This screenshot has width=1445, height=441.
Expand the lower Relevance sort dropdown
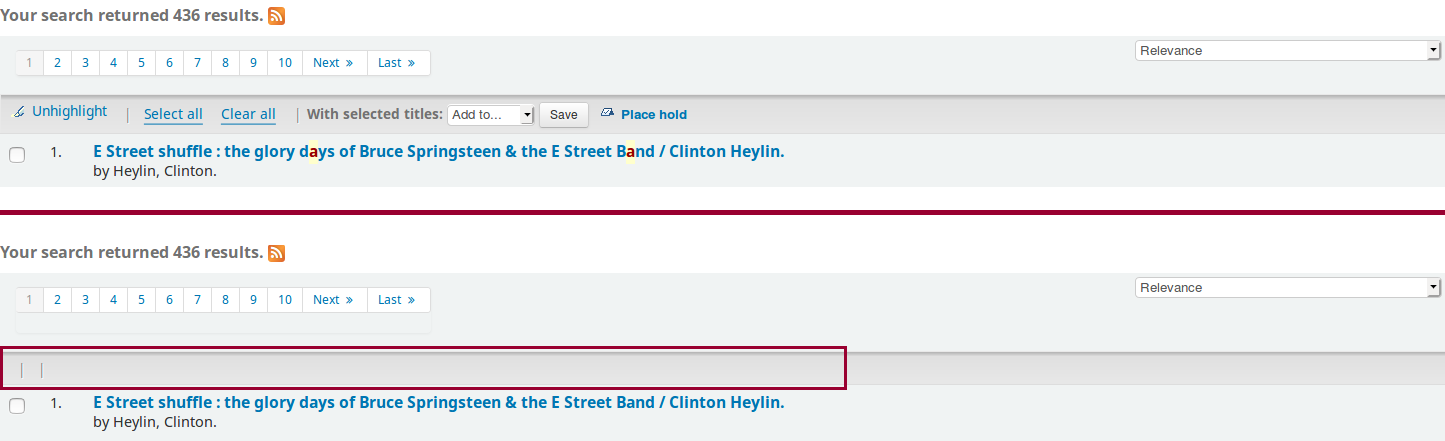click(1287, 288)
